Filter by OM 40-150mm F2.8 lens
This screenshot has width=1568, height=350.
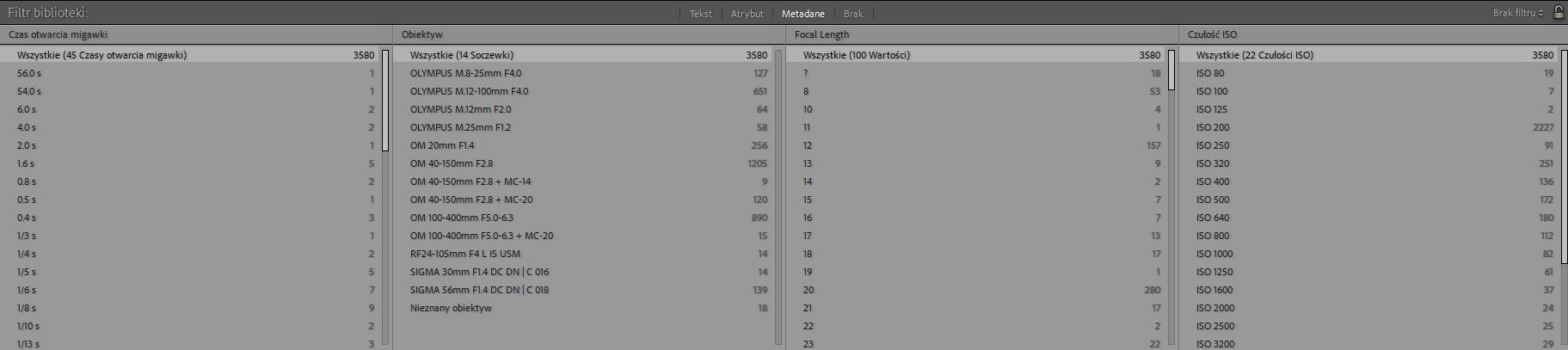click(452, 163)
